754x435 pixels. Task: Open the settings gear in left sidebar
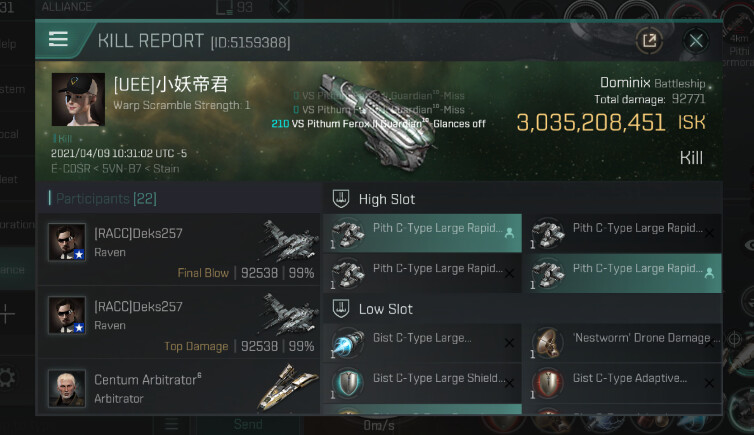[x=8, y=378]
